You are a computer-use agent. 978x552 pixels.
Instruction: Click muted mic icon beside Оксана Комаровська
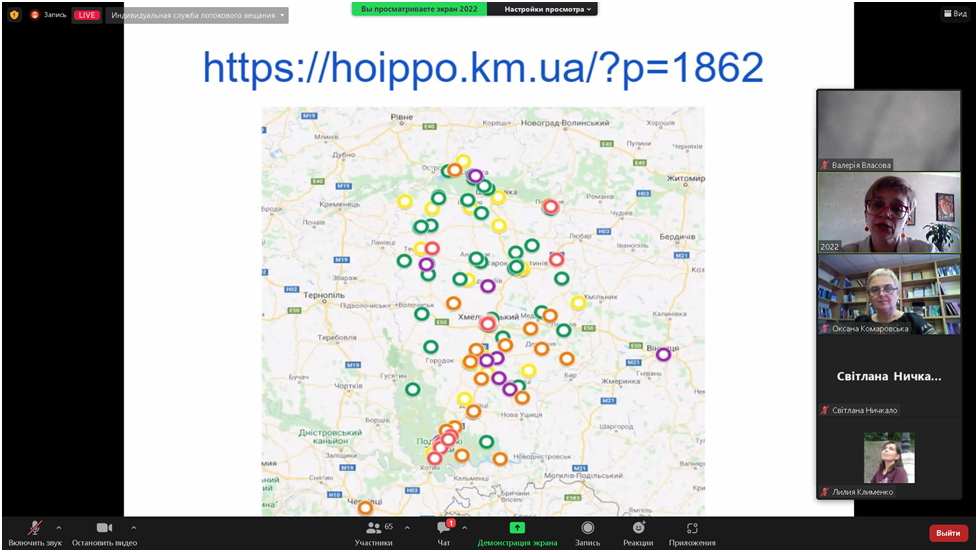click(825, 329)
